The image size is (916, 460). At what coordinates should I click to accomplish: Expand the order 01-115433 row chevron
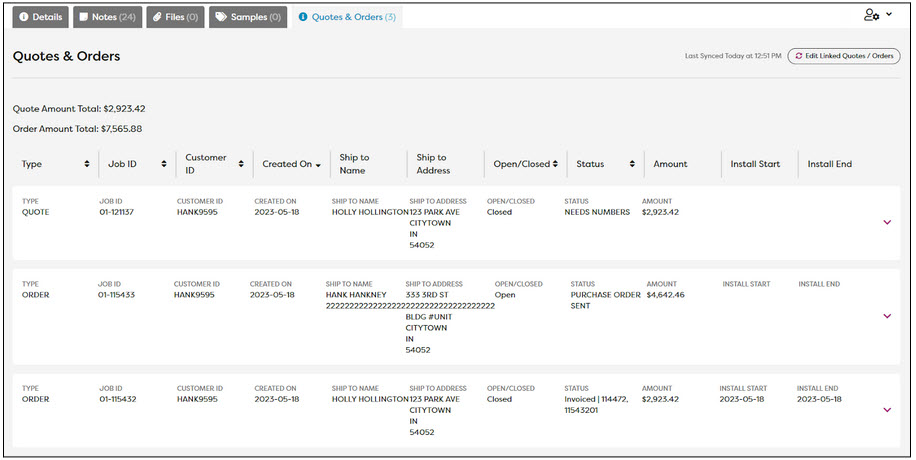[x=887, y=316]
